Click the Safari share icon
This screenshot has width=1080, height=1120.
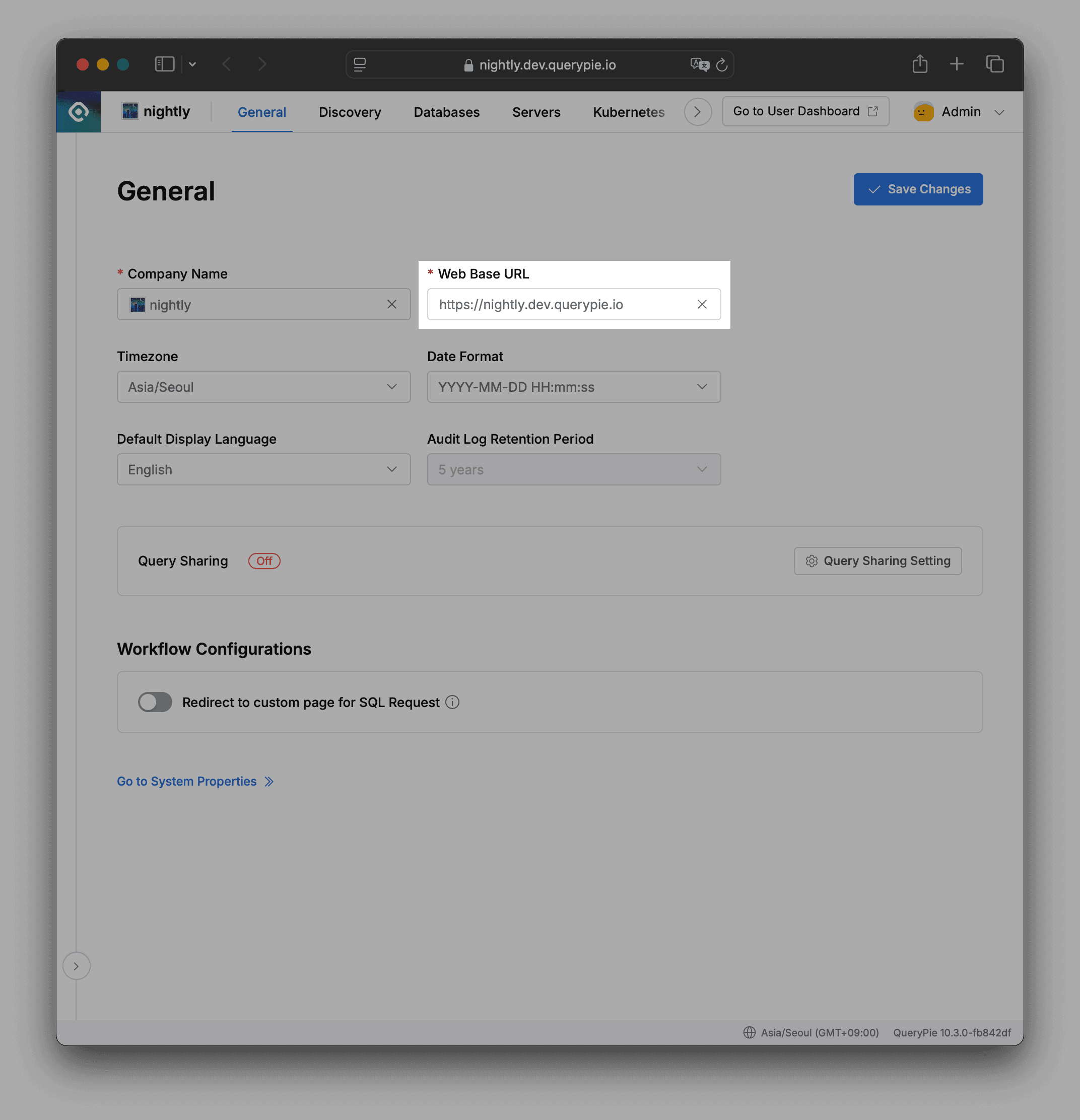919,64
